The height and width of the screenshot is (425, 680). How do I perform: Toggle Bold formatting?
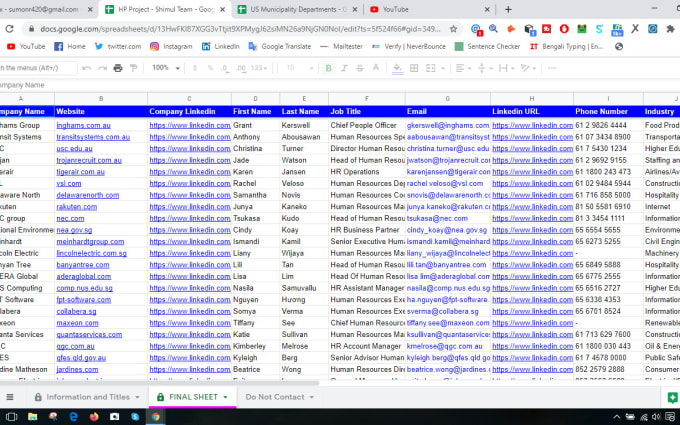coord(328,68)
